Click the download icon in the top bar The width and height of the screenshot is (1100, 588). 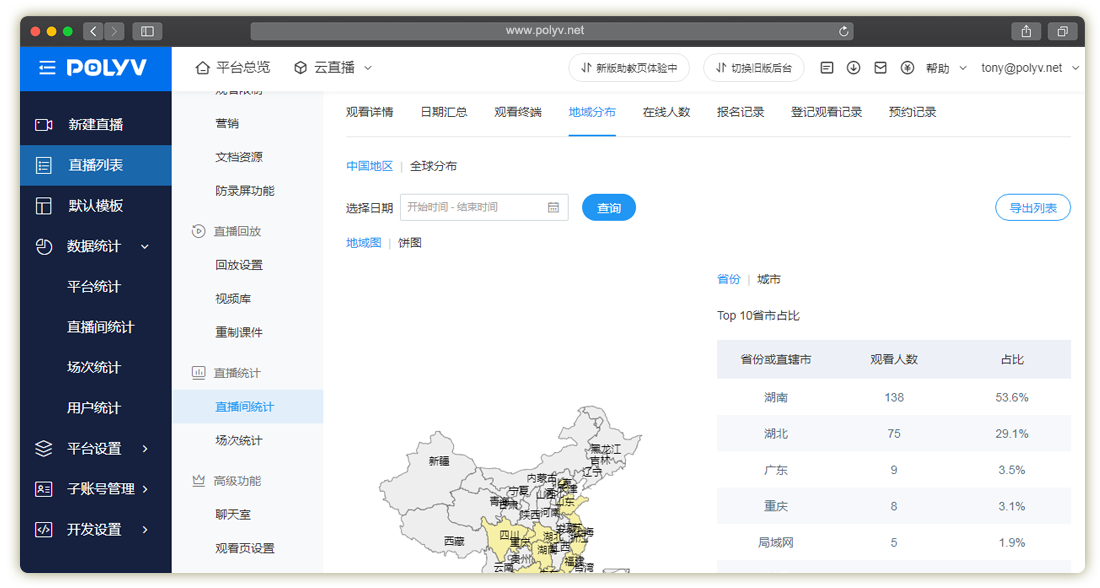(x=853, y=68)
